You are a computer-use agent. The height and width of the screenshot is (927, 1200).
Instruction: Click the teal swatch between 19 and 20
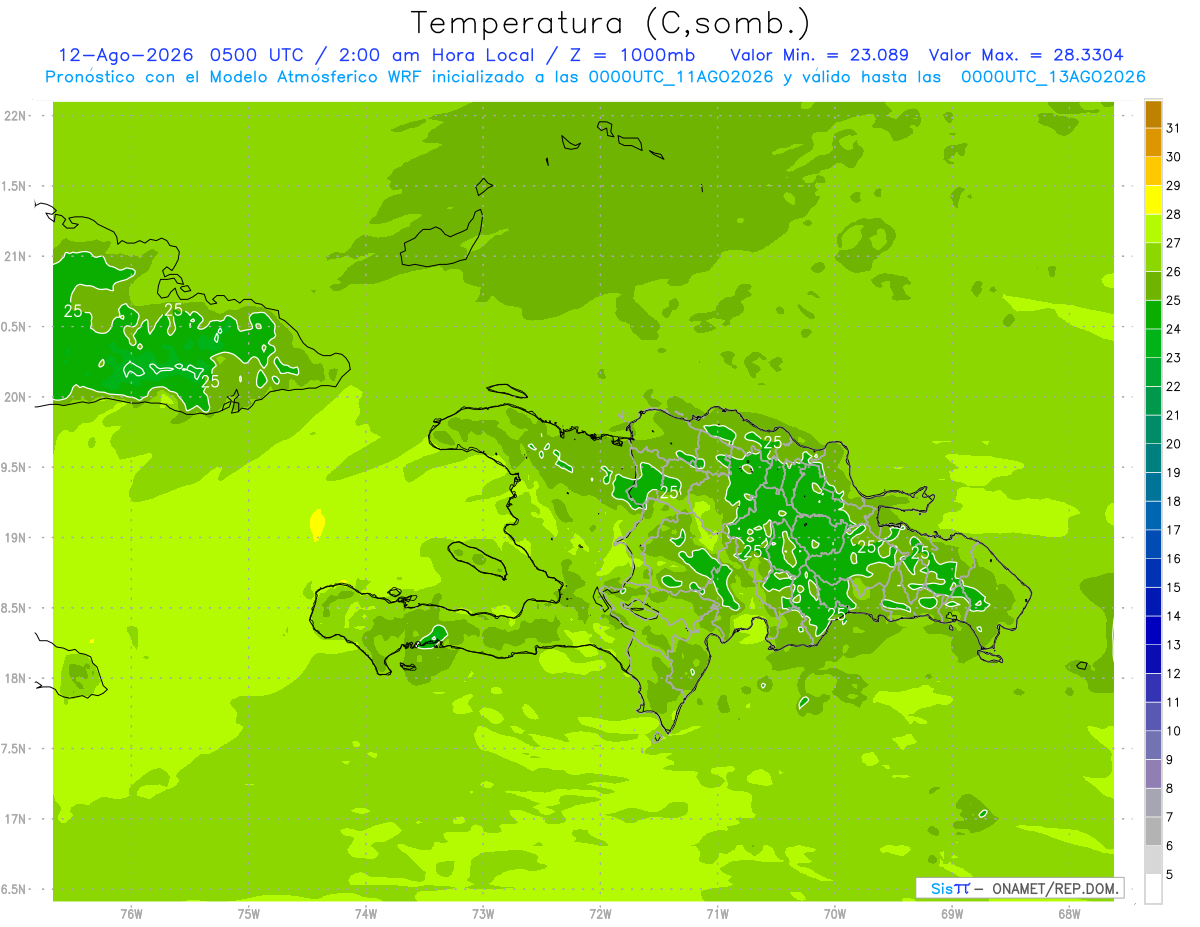click(x=1154, y=459)
